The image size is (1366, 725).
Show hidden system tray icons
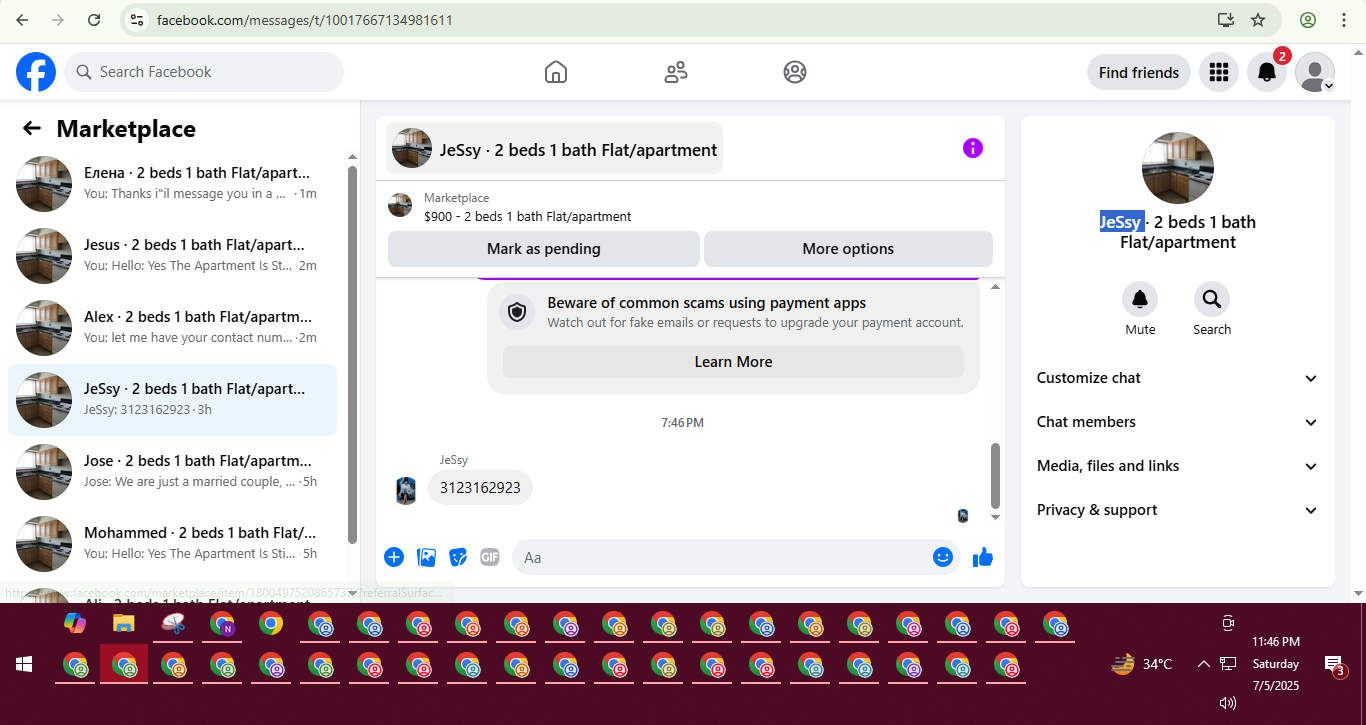1204,664
